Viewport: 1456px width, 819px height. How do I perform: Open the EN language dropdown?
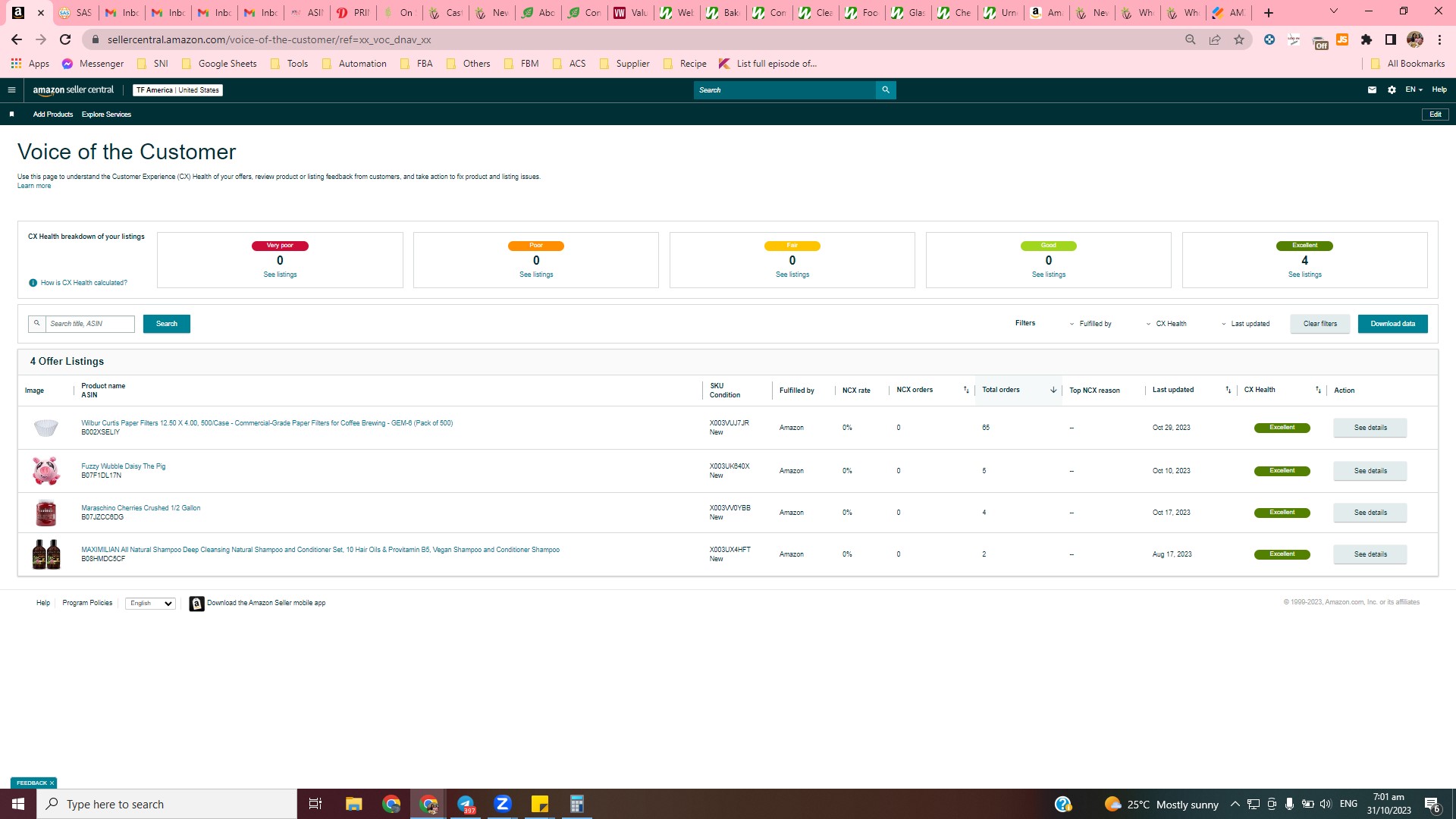[x=1414, y=90]
